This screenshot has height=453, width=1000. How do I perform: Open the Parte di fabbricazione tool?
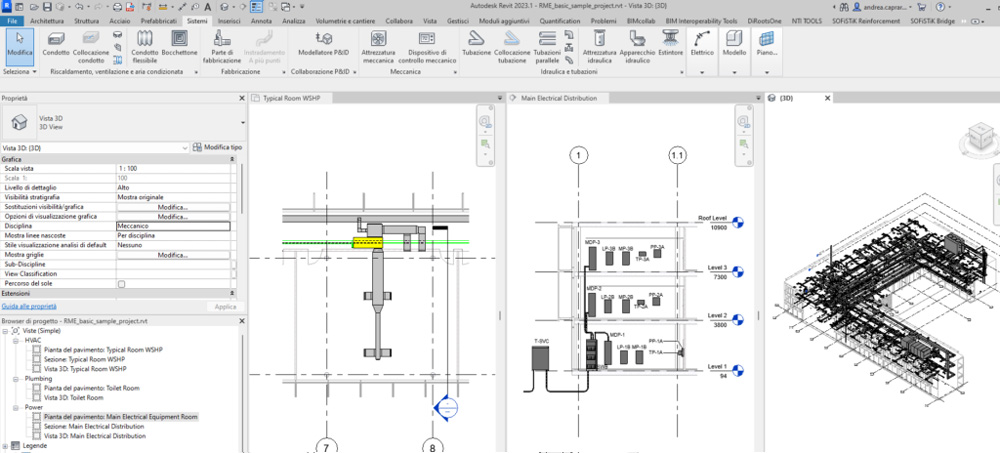point(222,47)
